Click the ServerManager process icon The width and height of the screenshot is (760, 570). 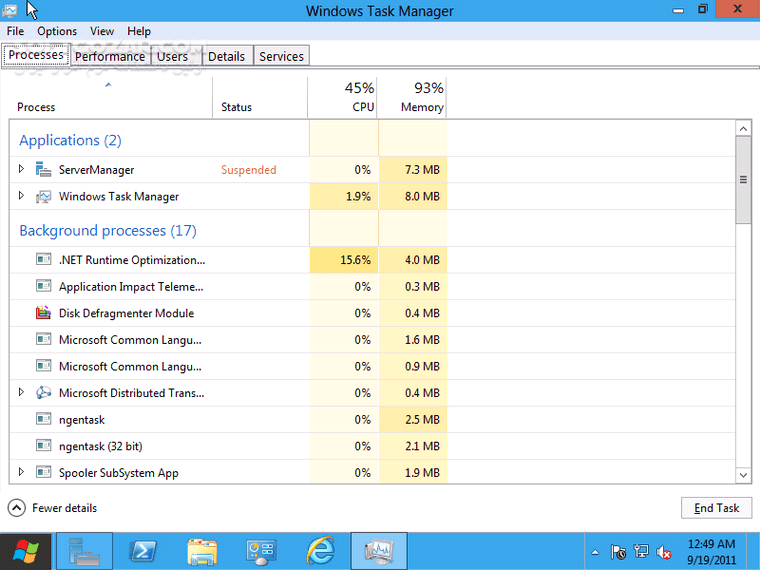[x=43, y=170]
